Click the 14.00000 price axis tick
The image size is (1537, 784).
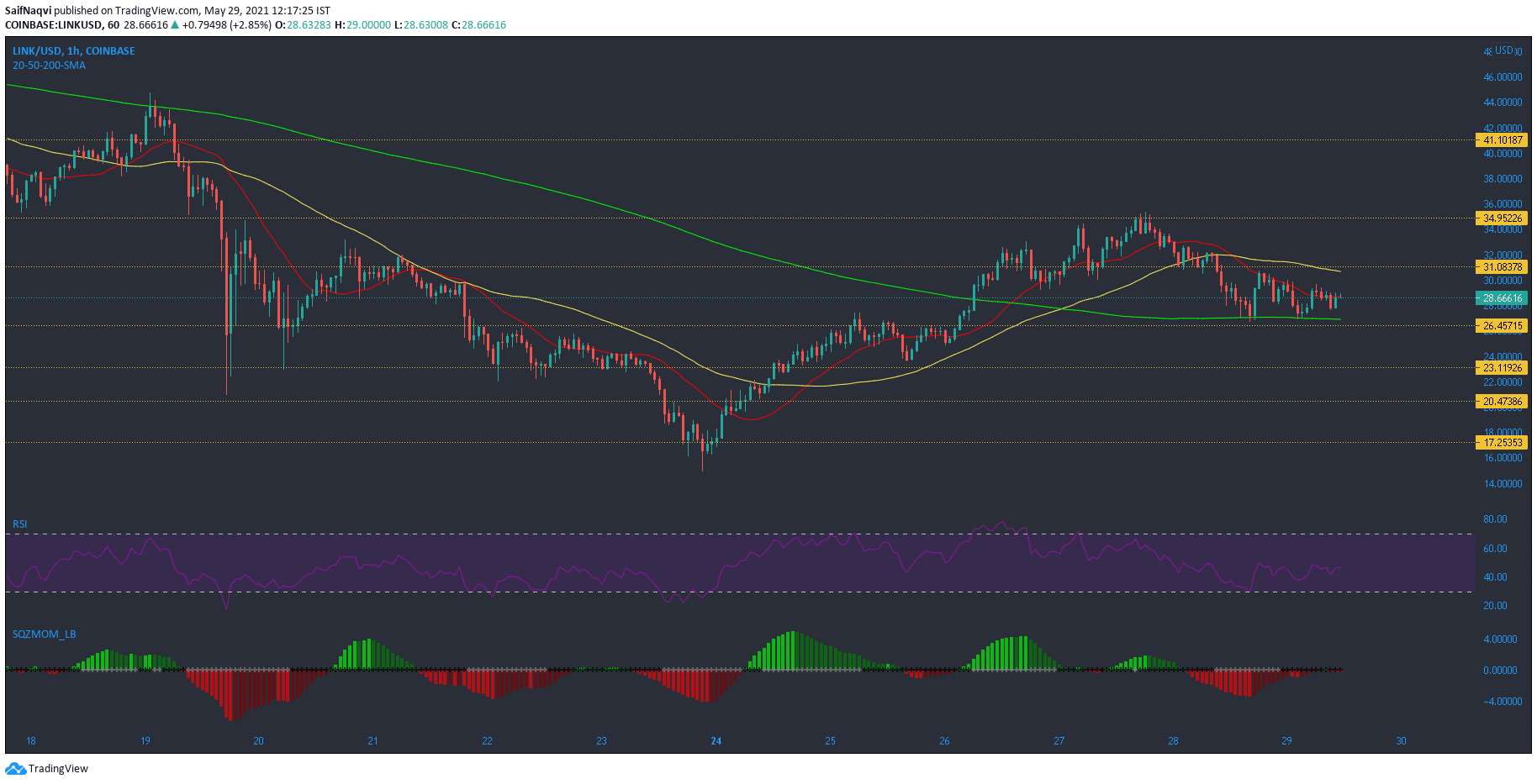tap(1503, 484)
